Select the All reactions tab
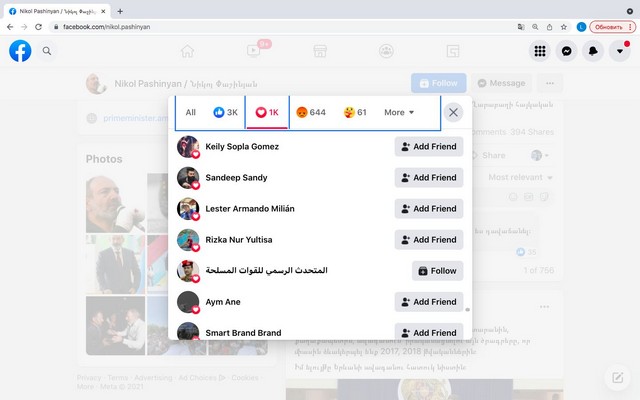 click(191, 112)
